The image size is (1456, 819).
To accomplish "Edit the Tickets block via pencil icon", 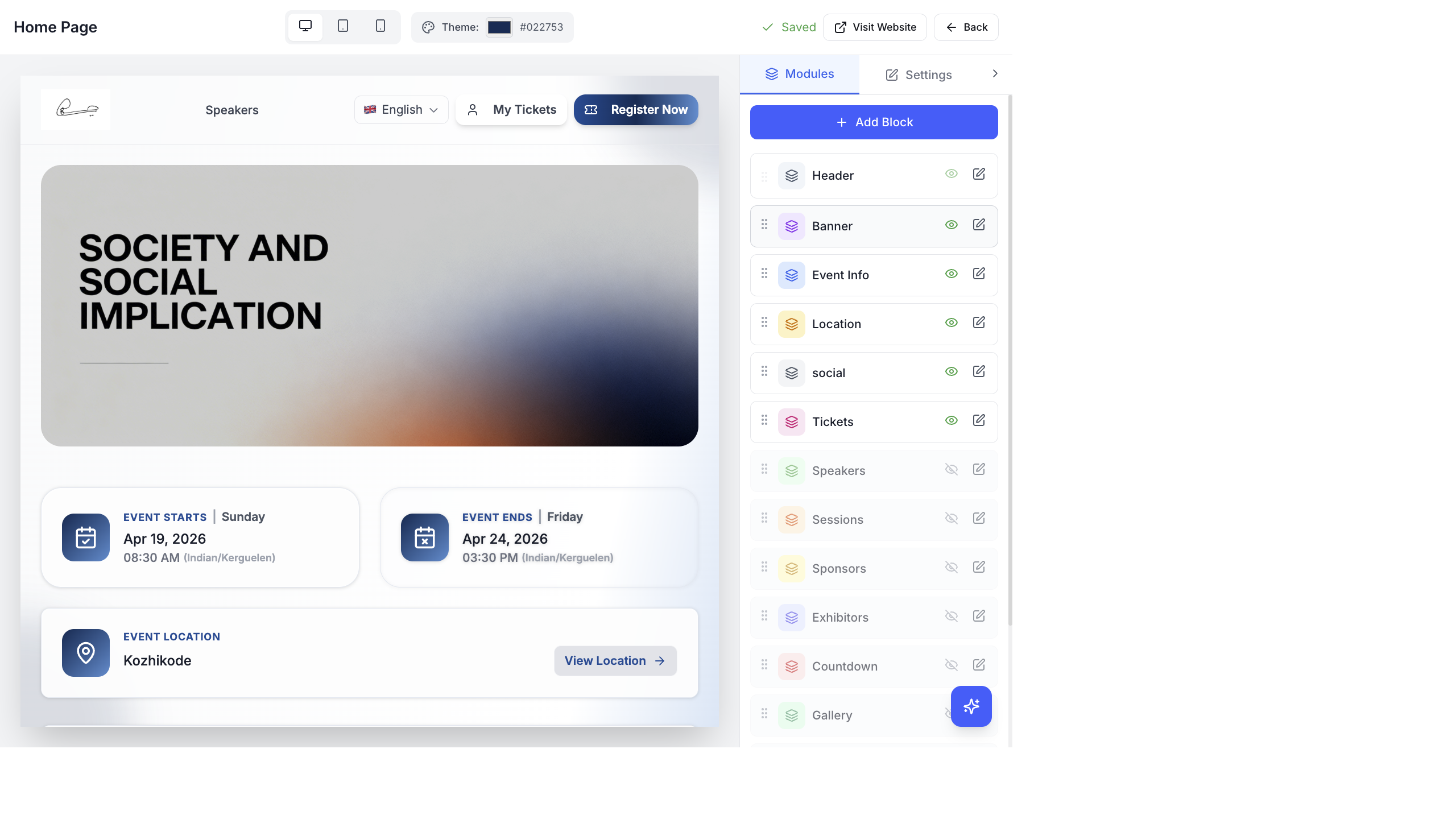I will click(979, 420).
